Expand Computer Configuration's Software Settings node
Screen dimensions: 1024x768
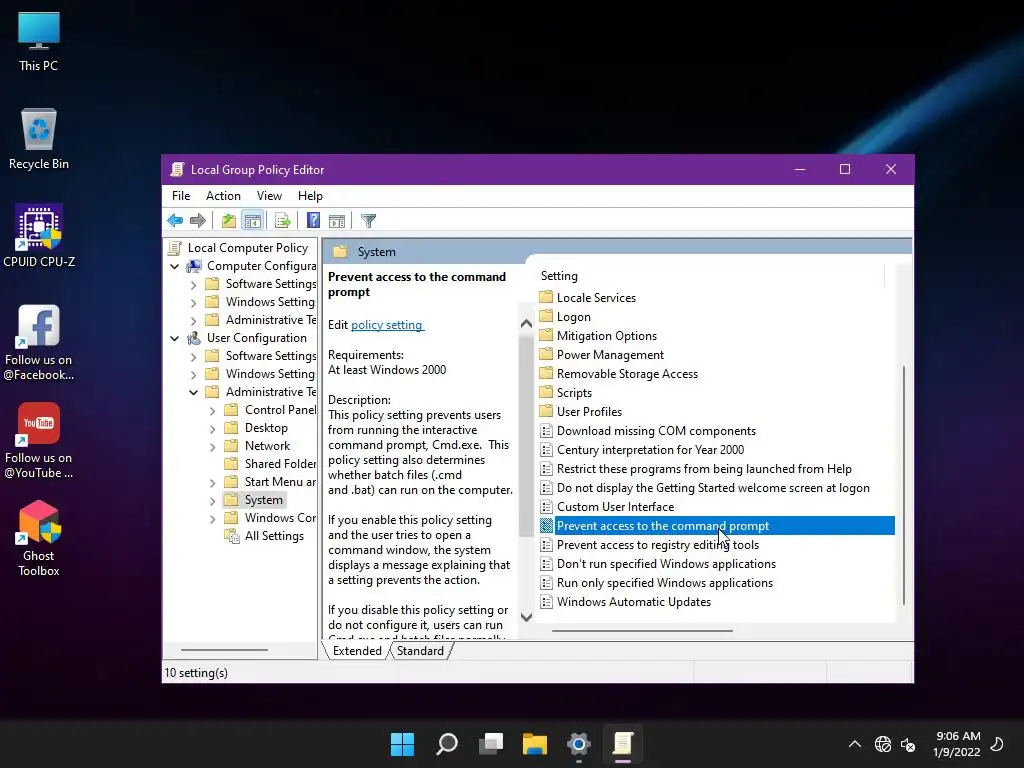coord(193,285)
